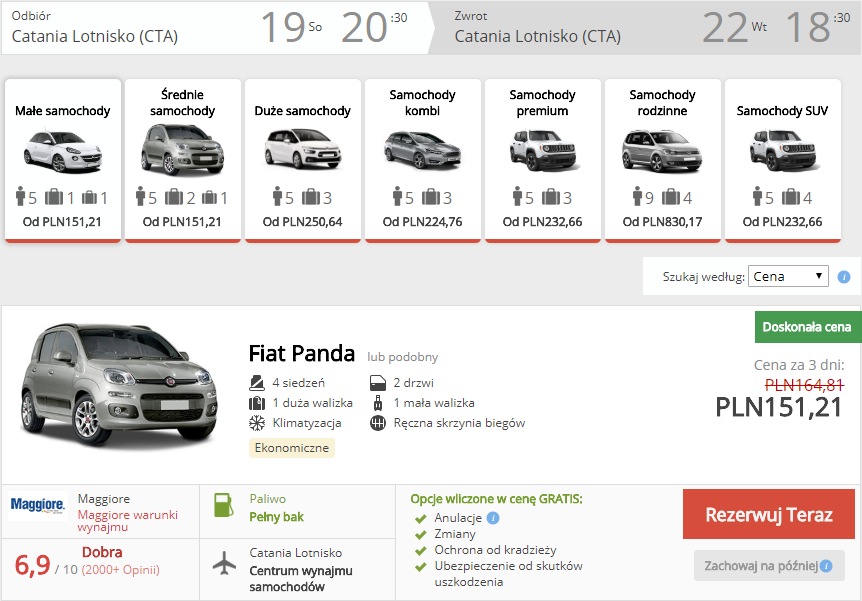Click the snowflake Klimatyzacja icon
The height and width of the screenshot is (601, 862).
257,423
